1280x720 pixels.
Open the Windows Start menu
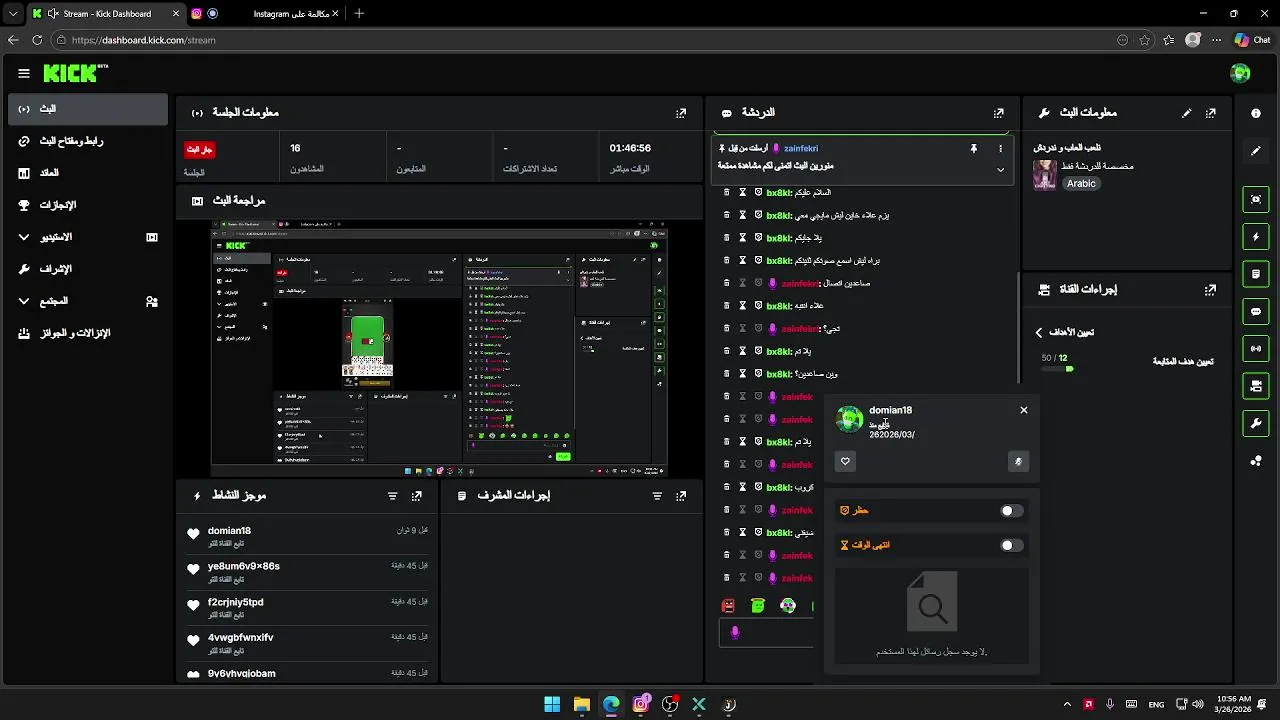[x=552, y=704]
